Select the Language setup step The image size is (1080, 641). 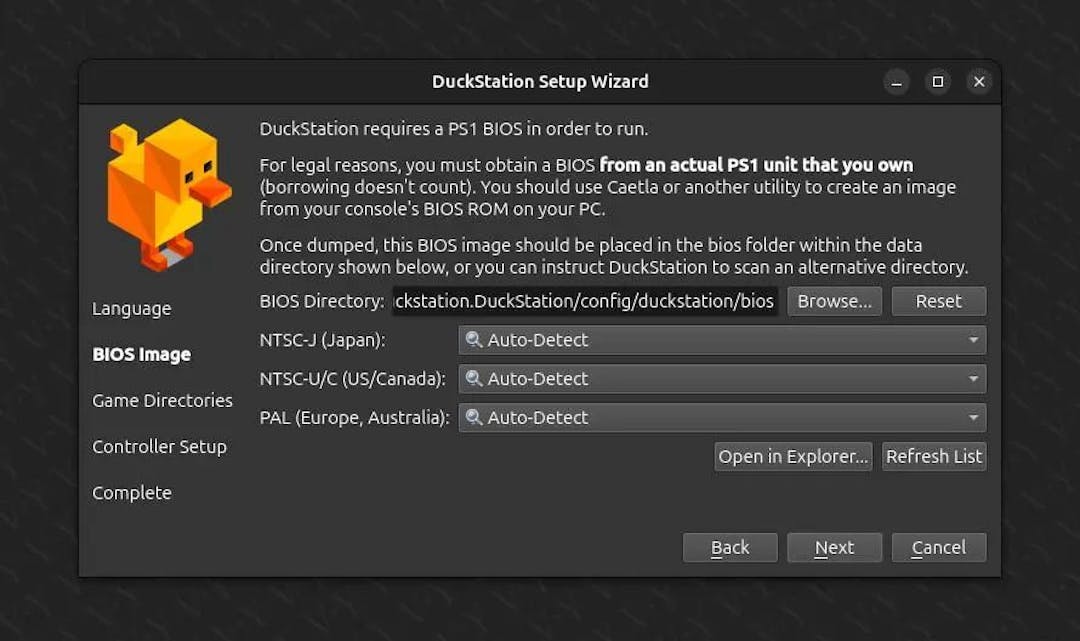pyautogui.click(x=131, y=308)
